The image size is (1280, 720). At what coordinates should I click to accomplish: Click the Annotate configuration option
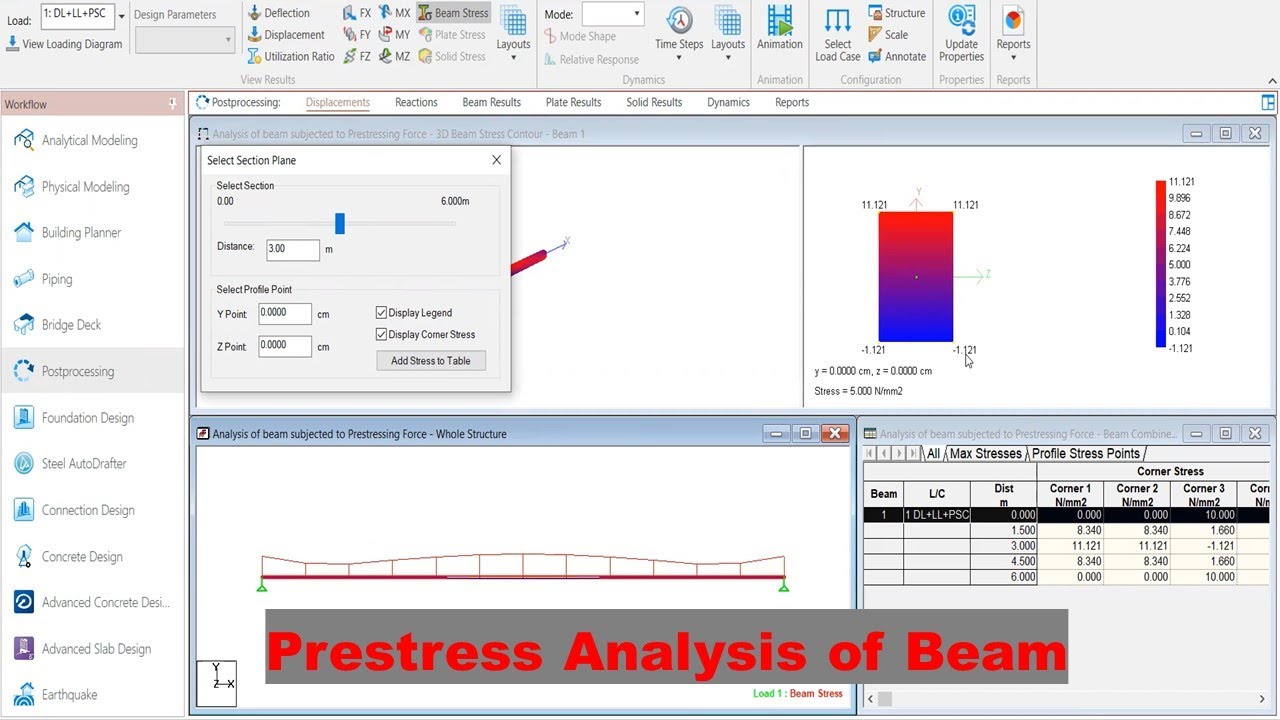pos(897,57)
